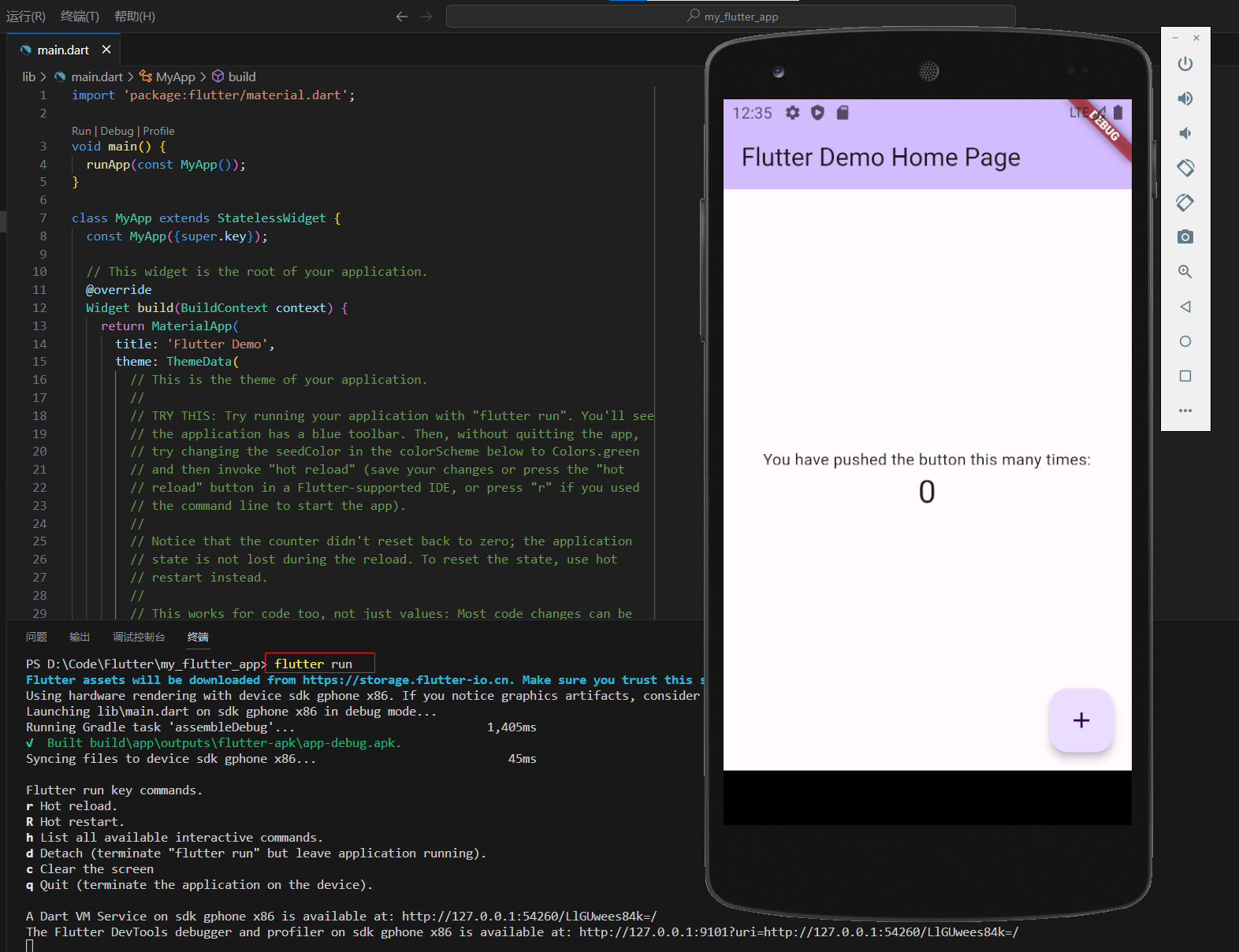The width and height of the screenshot is (1239, 952).
Task: Click 'Flutter Demo Home Page' app bar title
Action: pos(880,158)
